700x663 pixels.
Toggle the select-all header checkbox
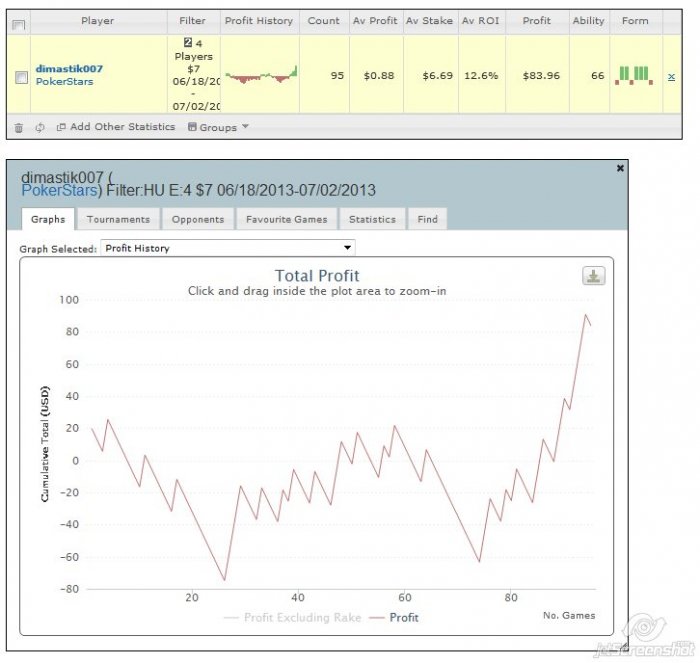17,23
